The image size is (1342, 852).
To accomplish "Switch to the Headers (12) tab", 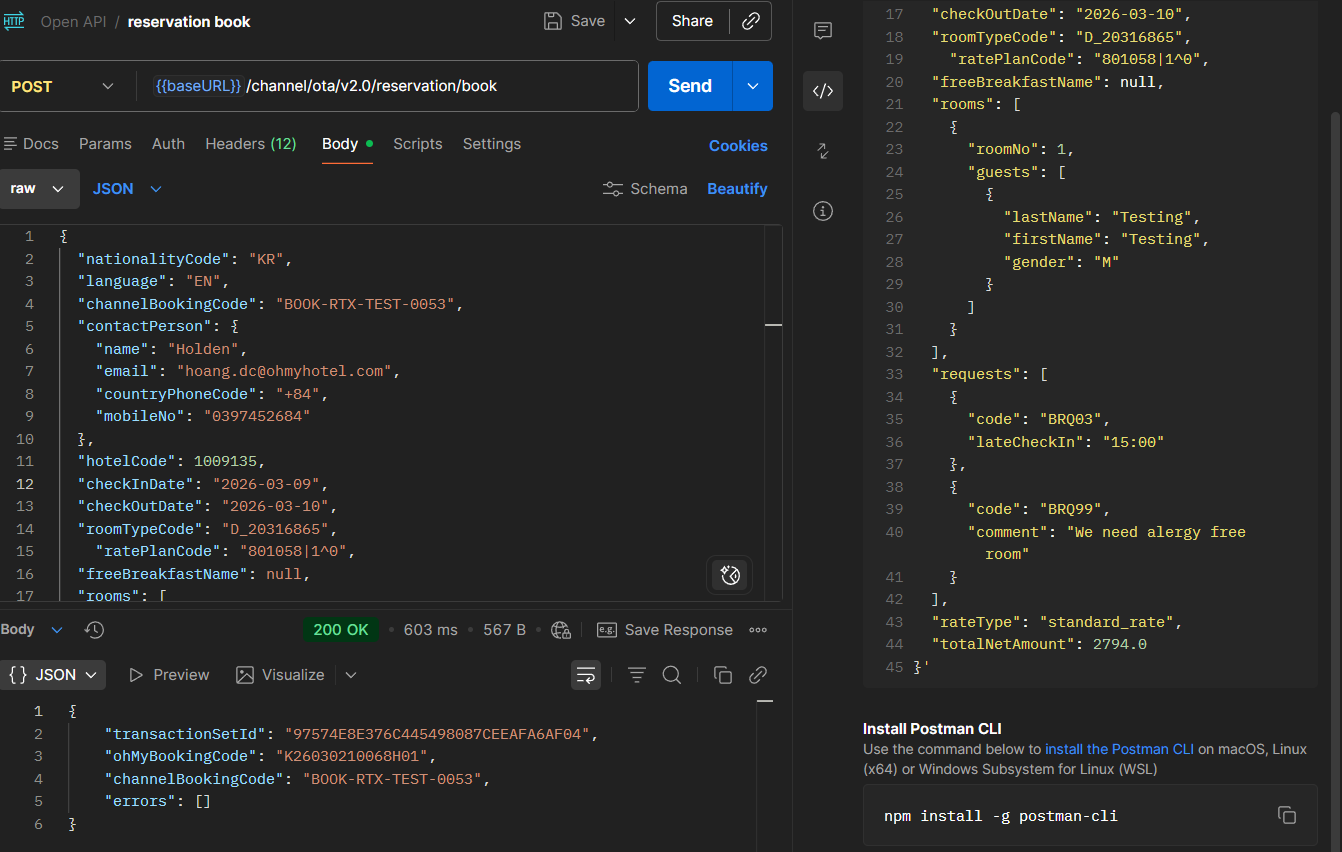I will pos(250,144).
